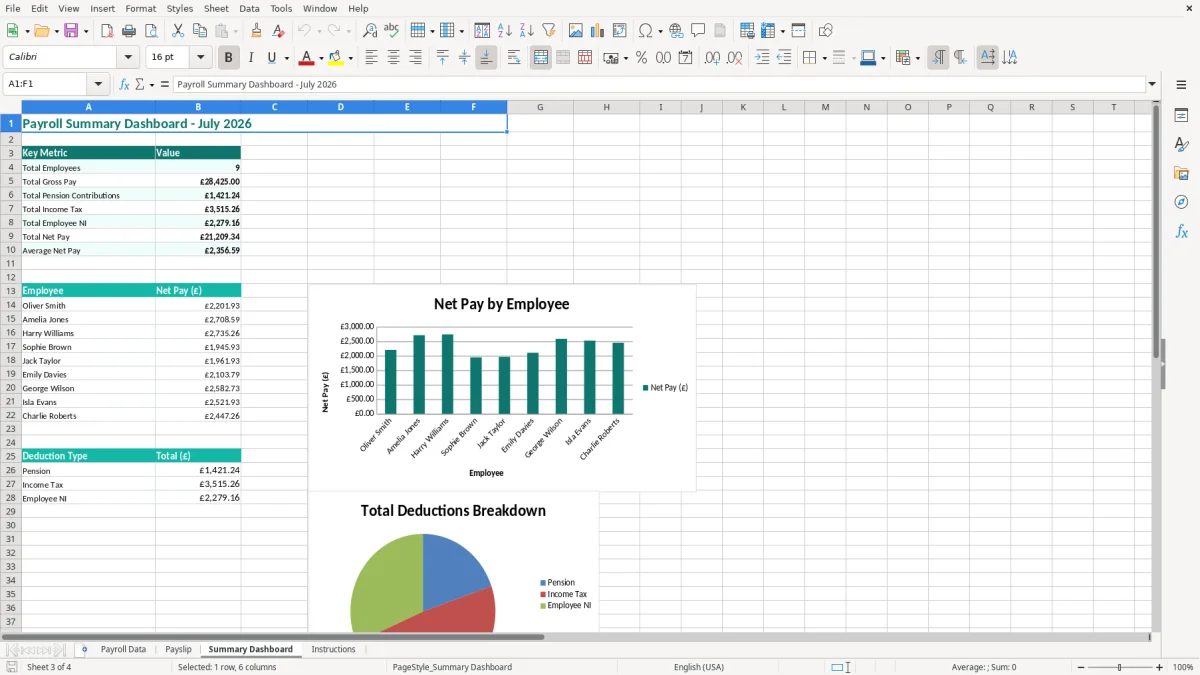Click the zoom in plus button
The height and width of the screenshot is (675, 1200).
coord(1160,667)
